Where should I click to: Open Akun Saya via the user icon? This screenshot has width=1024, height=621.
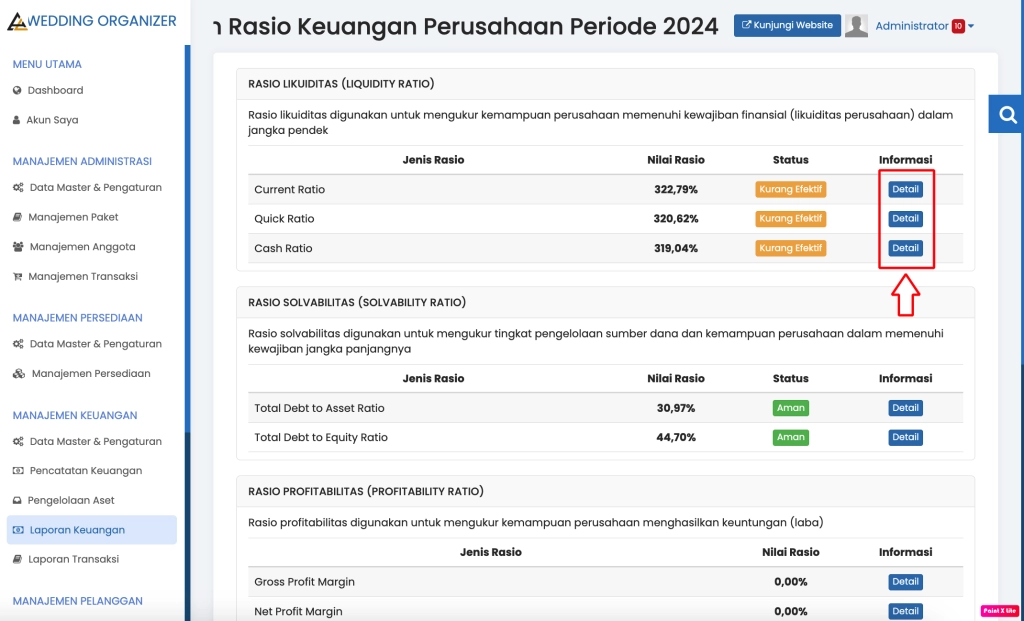click(x=17, y=119)
